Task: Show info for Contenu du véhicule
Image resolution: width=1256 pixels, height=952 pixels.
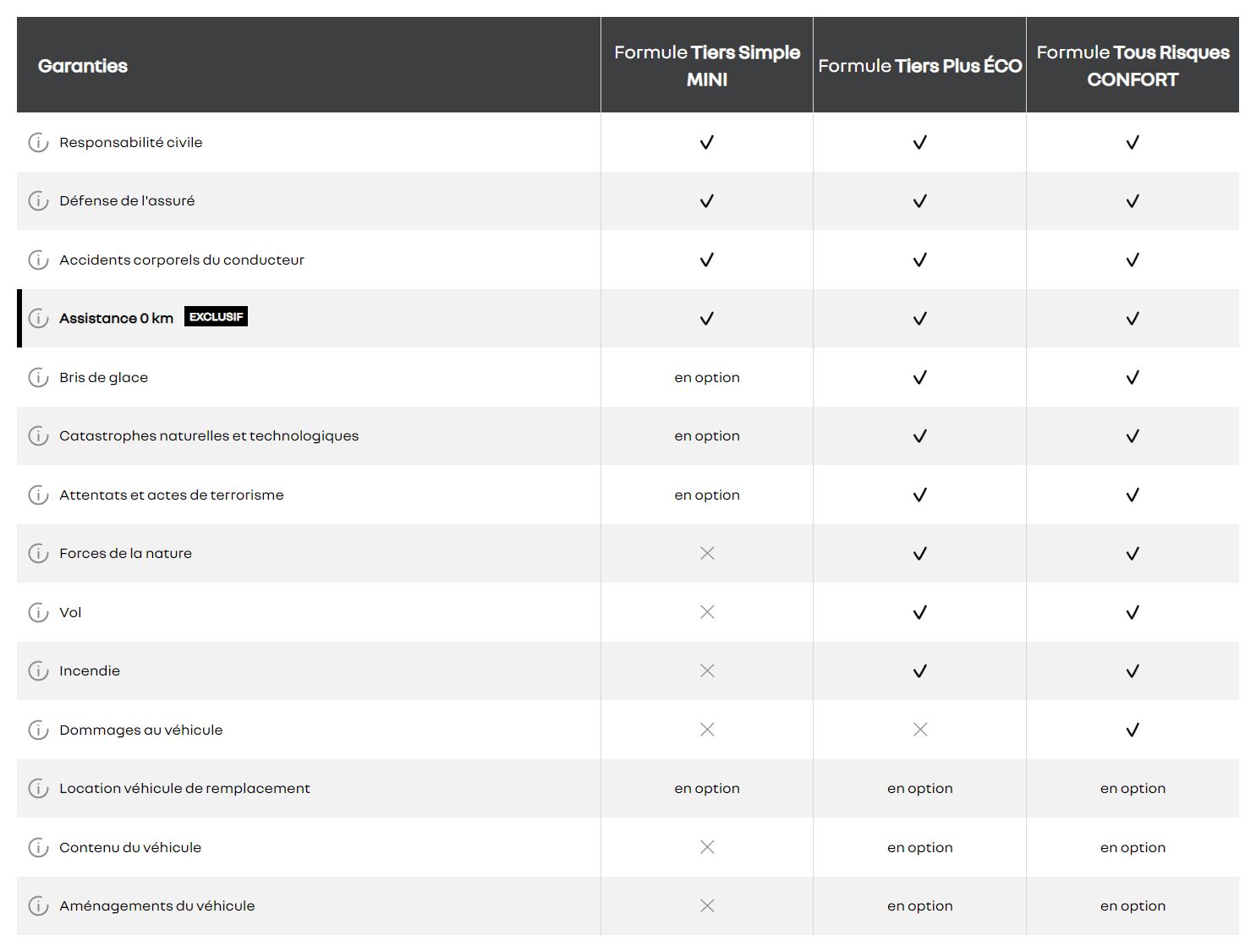Action: pos(38,847)
